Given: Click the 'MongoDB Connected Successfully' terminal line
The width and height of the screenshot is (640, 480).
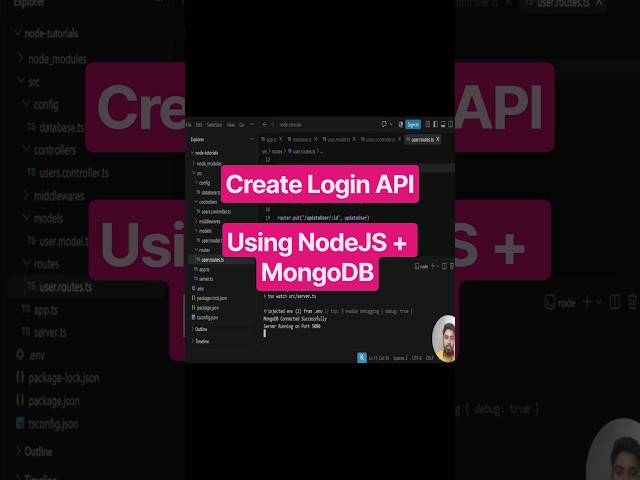Looking at the screenshot, I should pos(295,319).
